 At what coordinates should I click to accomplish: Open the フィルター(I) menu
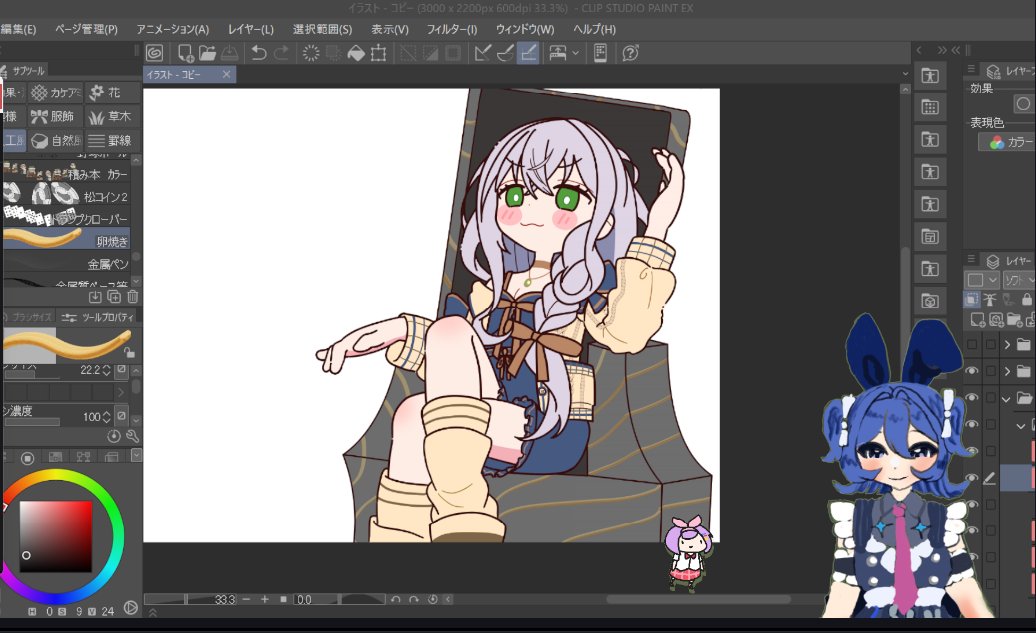click(451, 29)
